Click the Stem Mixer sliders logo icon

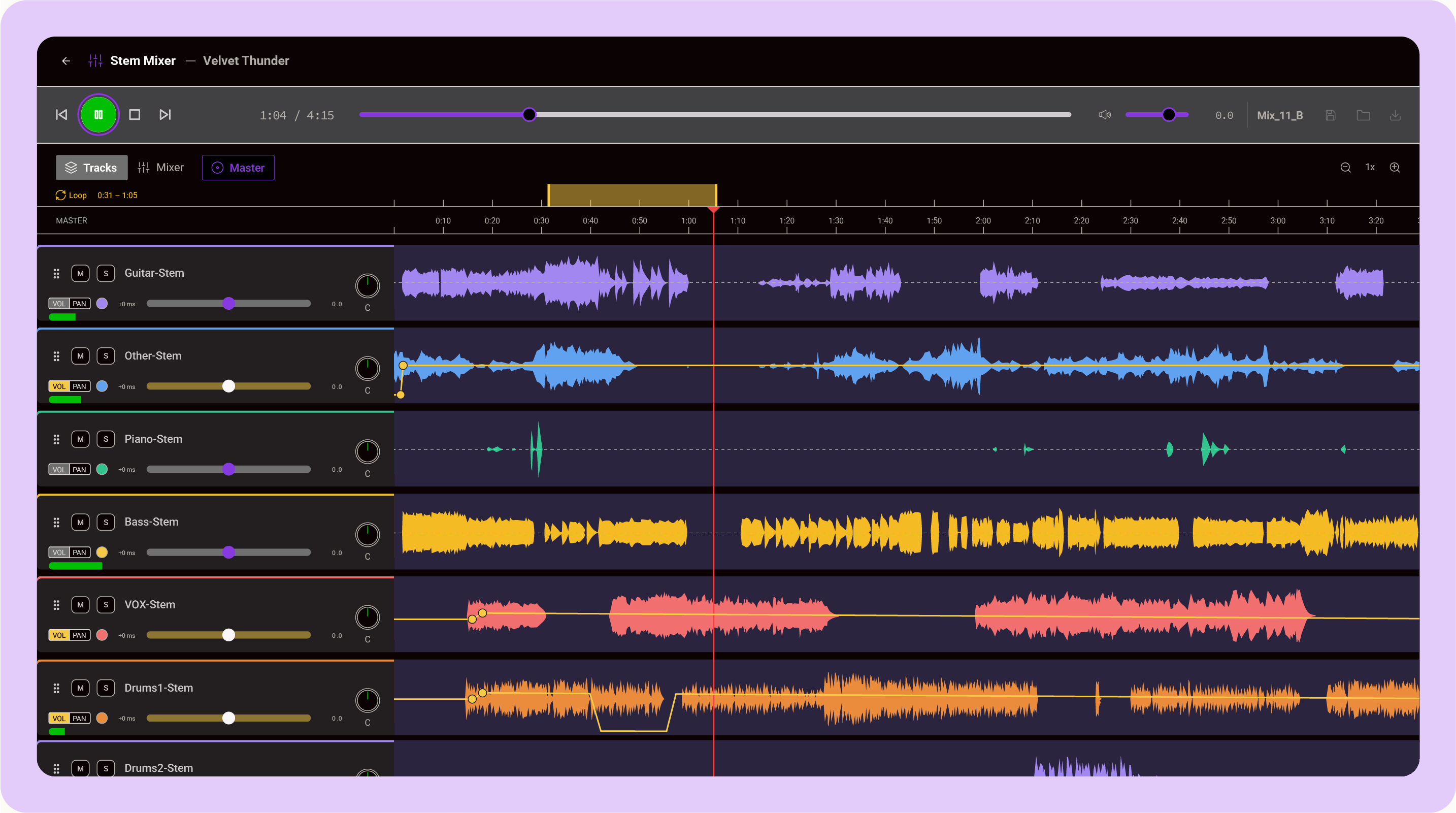click(x=95, y=60)
